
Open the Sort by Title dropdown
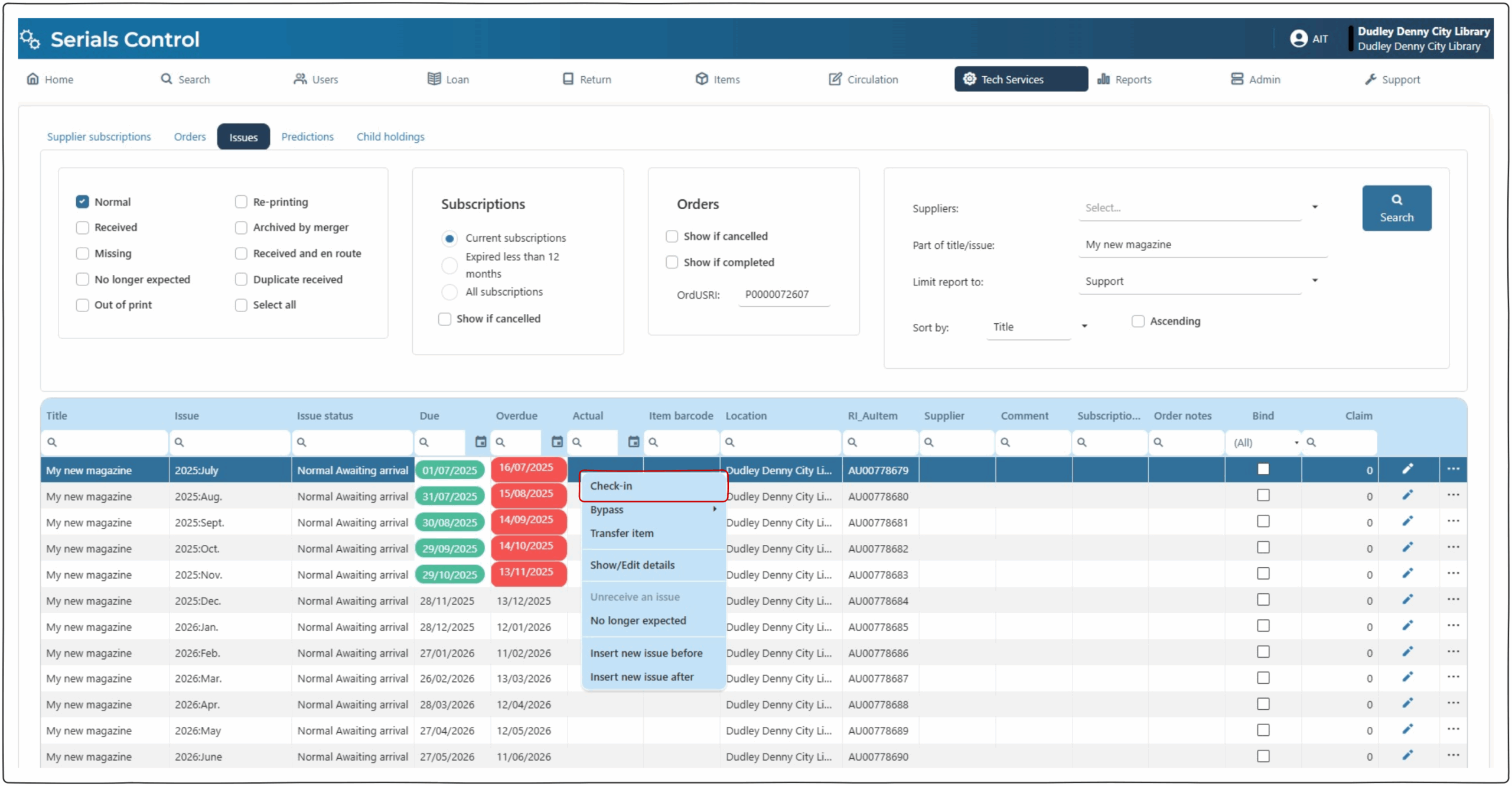[x=1084, y=327]
